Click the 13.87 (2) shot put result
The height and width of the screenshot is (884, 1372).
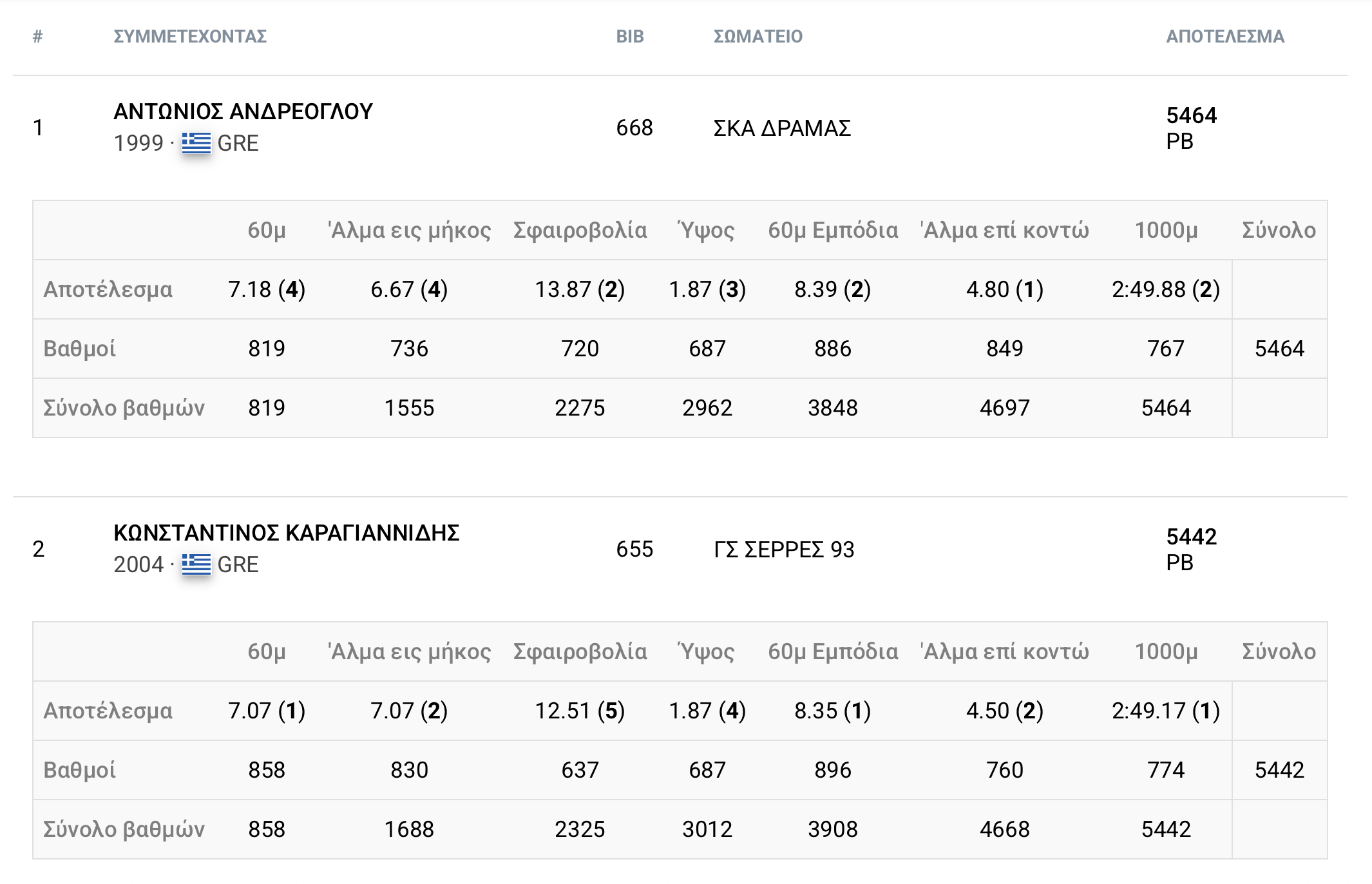click(x=580, y=290)
